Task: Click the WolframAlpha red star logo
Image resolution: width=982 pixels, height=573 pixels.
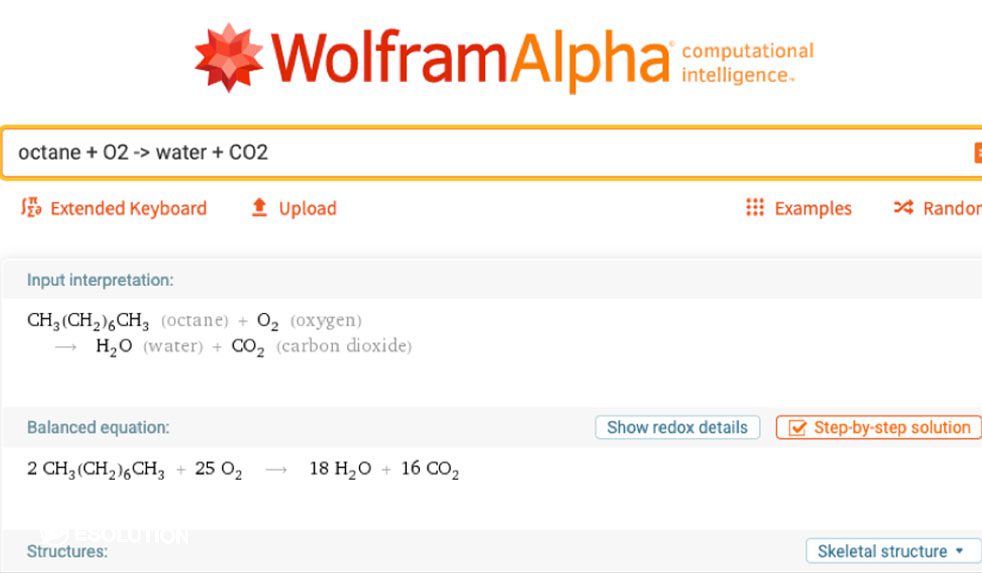Action: coord(229,57)
